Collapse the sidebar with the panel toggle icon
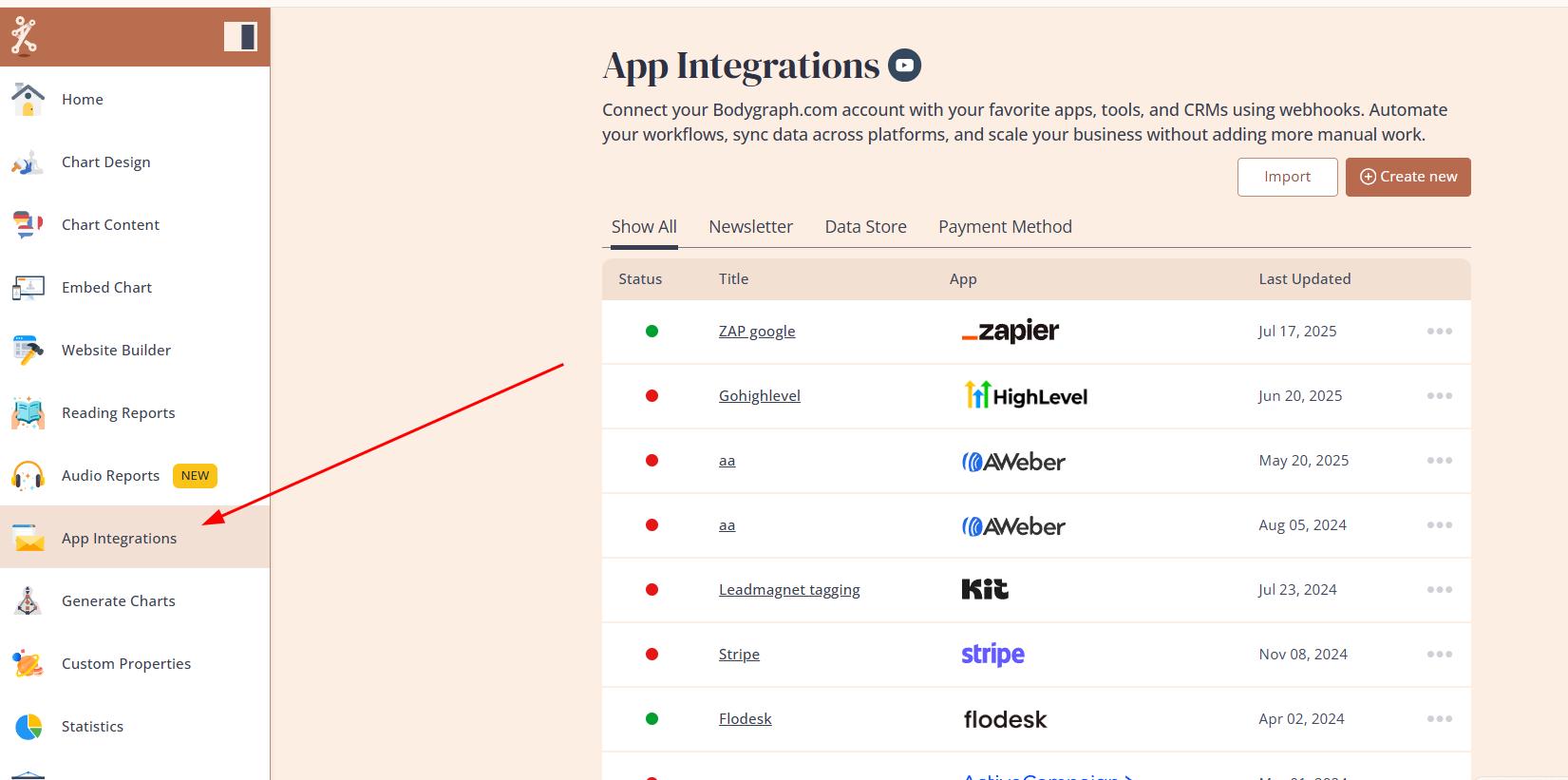This screenshot has width=1568, height=780. click(x=240, y=36)
